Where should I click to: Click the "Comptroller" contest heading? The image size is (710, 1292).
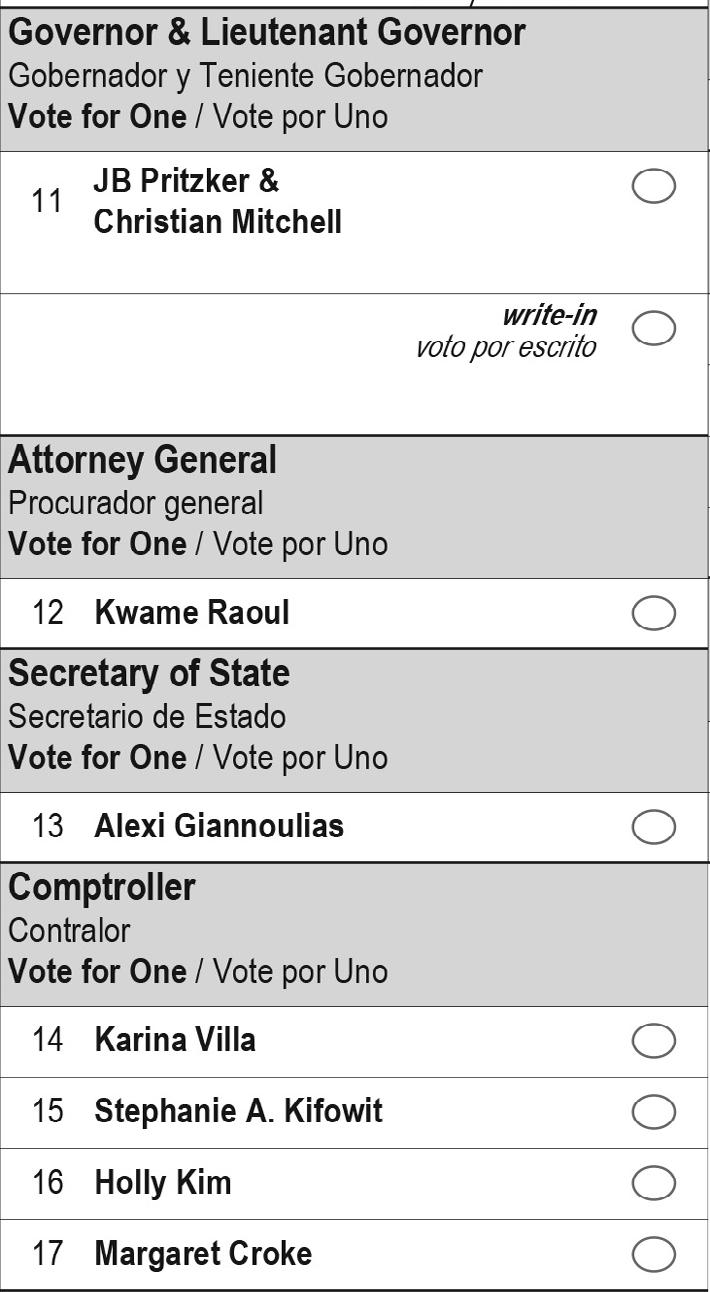coord(102,887)
